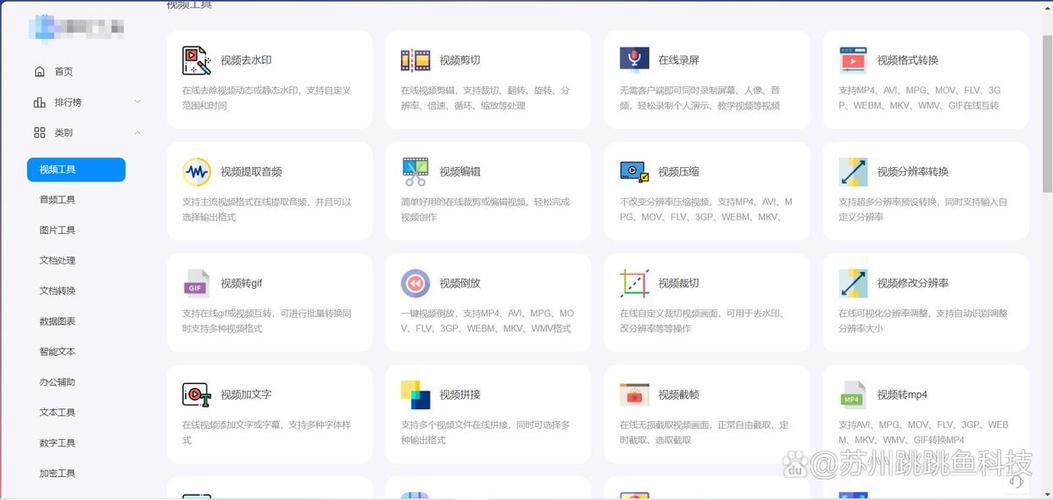Viewport: 1053px width, 500px height.
Task: Open 智能文本 category
Action: (58, 352)
